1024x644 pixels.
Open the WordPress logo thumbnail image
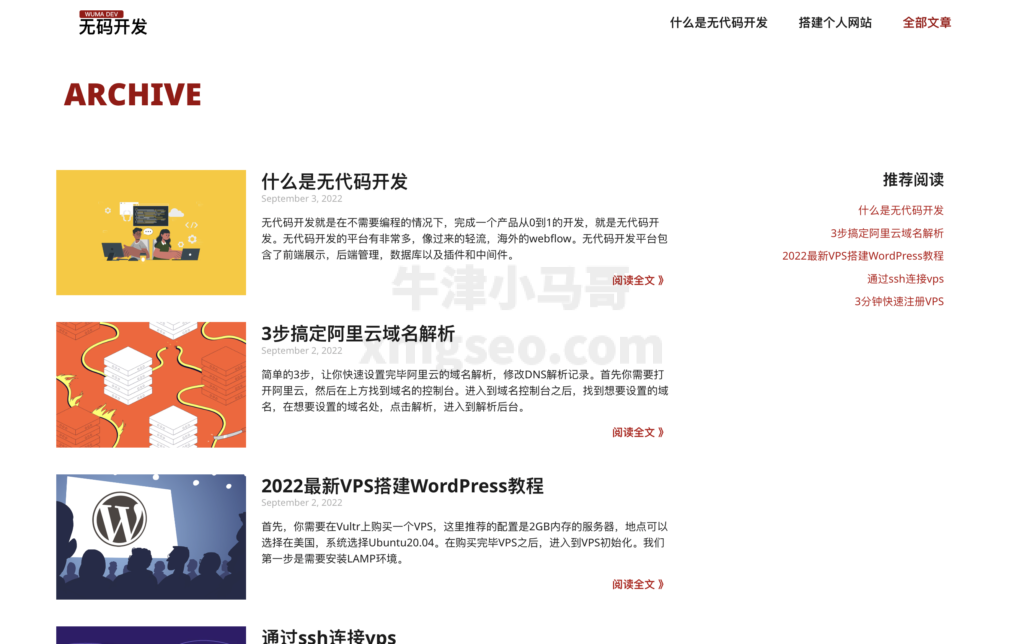coord(151,537)
